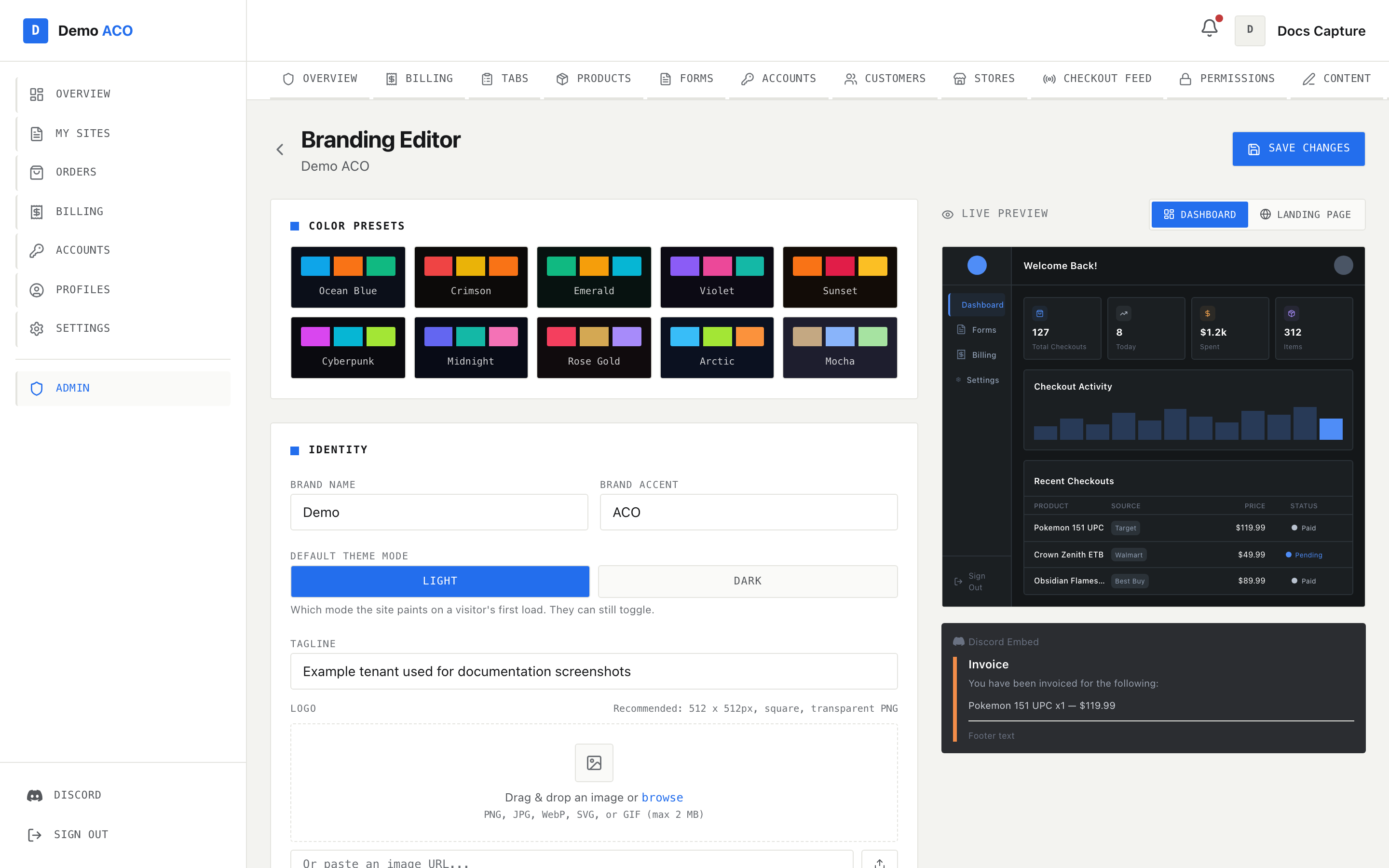Click the paste image URL field
The width and height of the screenshot is (1389, 868).
point(572,860)
